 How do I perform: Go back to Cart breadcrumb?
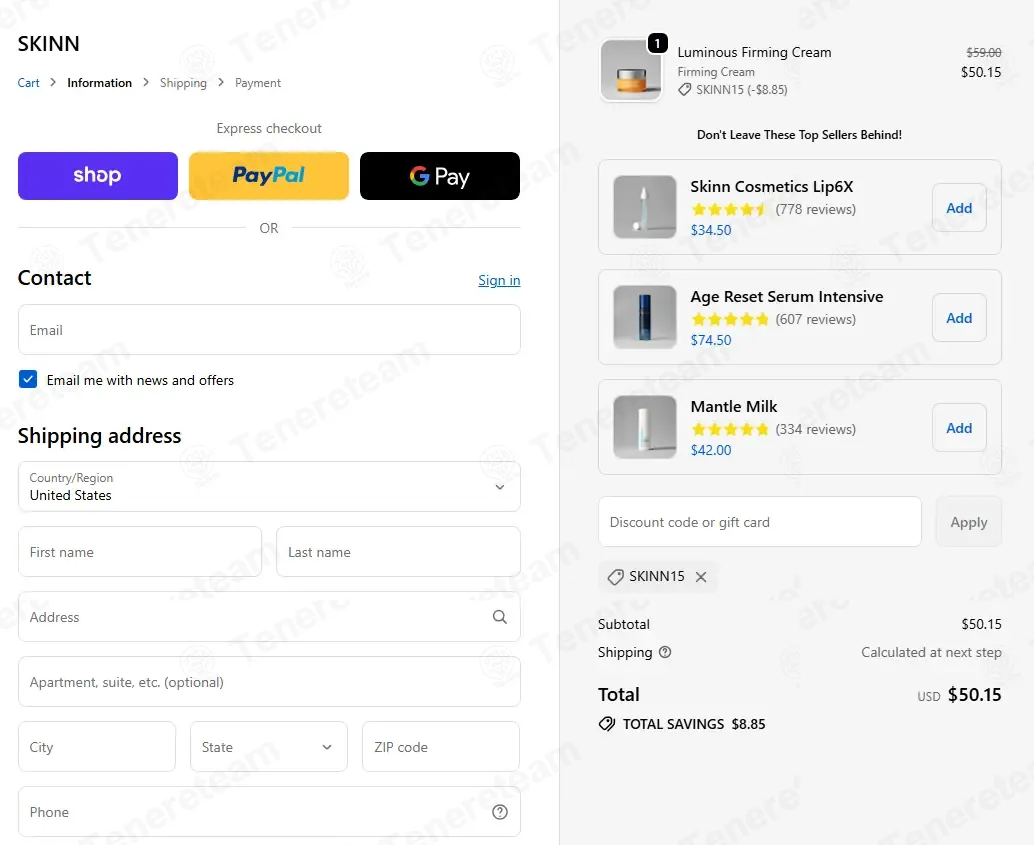tap(28, 83)
